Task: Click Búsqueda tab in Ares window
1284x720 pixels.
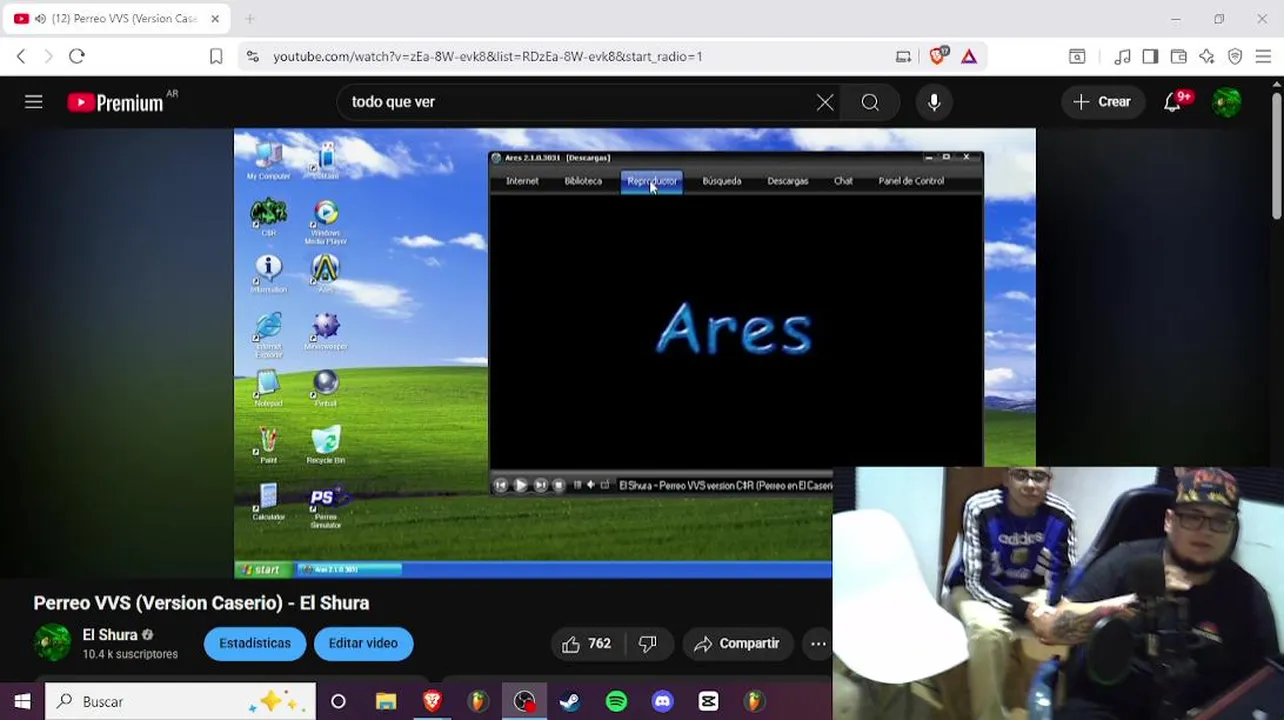Action: [721, 181]
